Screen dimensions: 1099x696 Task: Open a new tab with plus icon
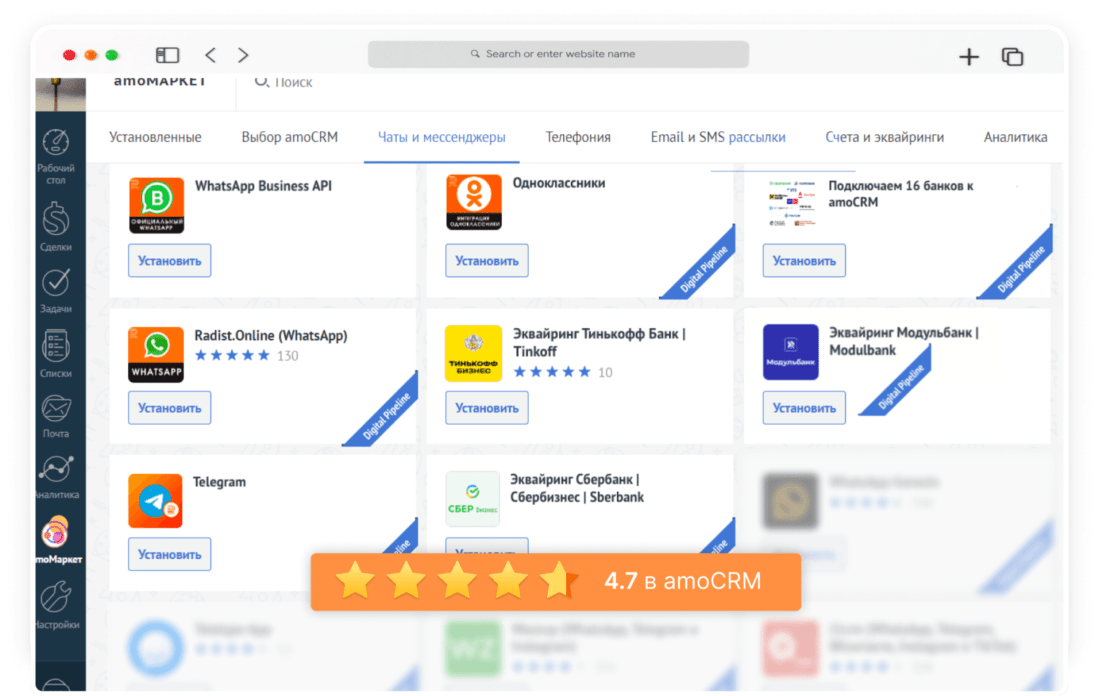969,56
